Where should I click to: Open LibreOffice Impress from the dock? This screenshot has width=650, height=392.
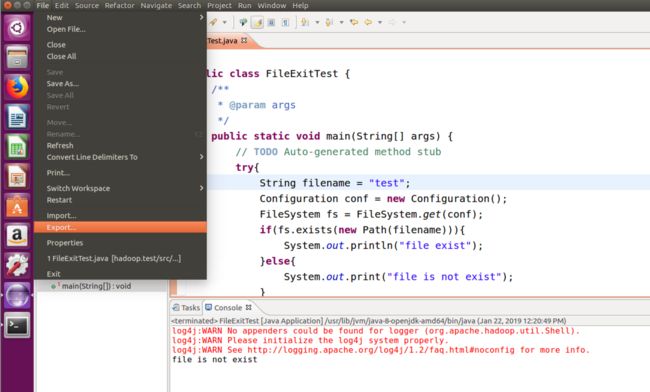tap(17, 177)
